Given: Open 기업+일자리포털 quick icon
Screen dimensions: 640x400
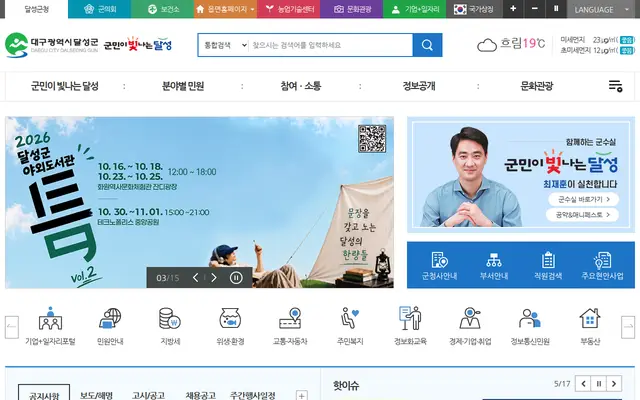Looking at the screenshot, I should pyautogui.click(x=50, y=326).
